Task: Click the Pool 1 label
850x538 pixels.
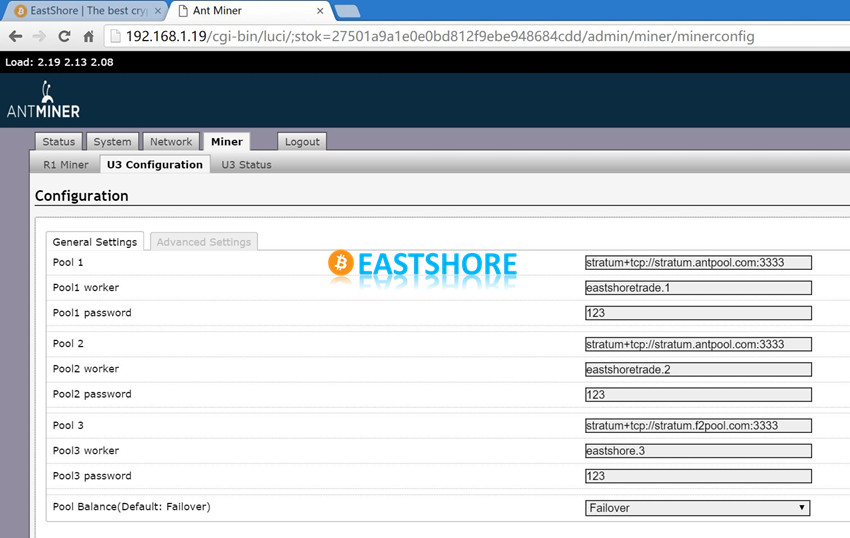Action: point(68,262)
